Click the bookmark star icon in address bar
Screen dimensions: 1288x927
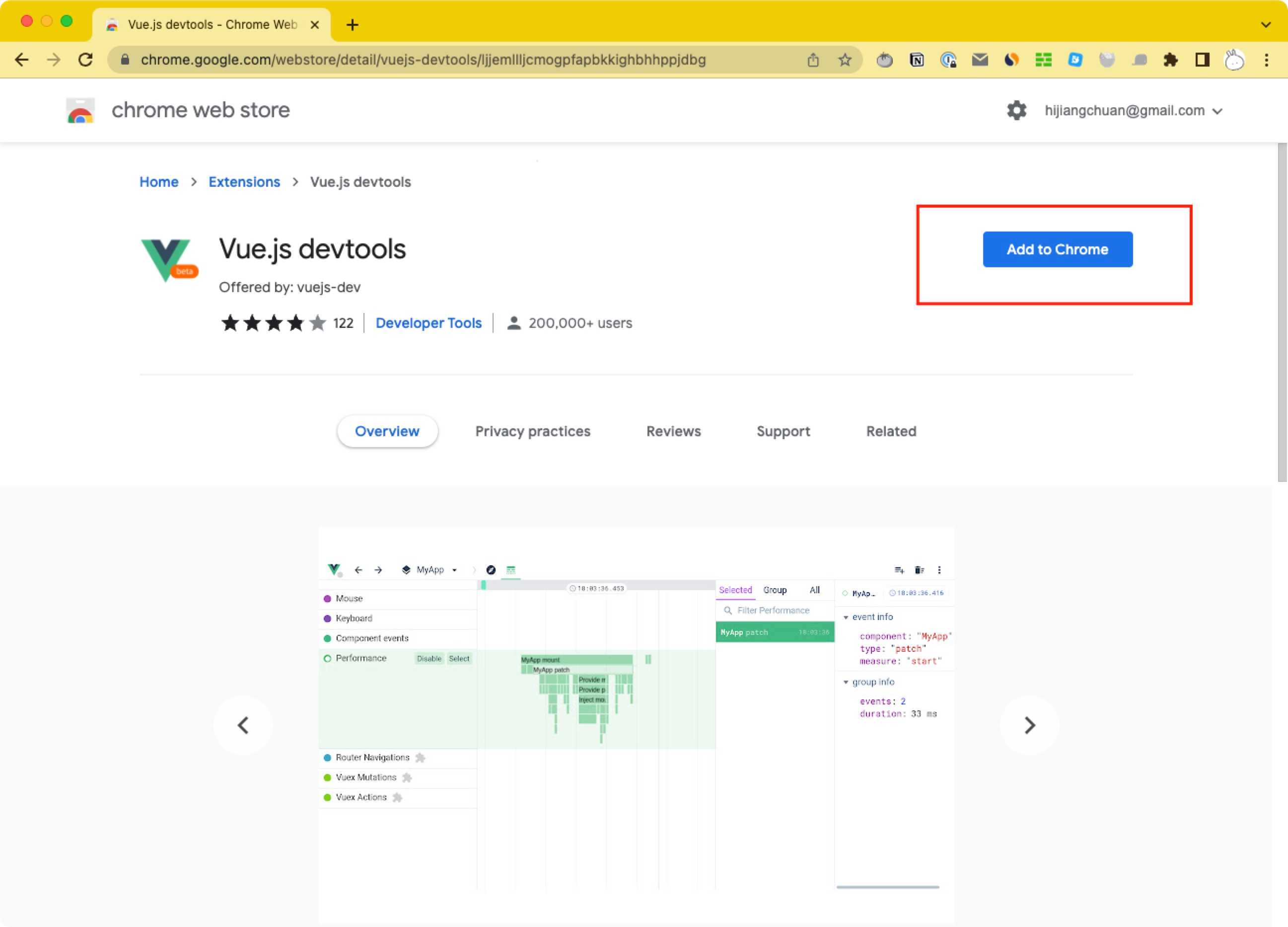click(844, 59)
